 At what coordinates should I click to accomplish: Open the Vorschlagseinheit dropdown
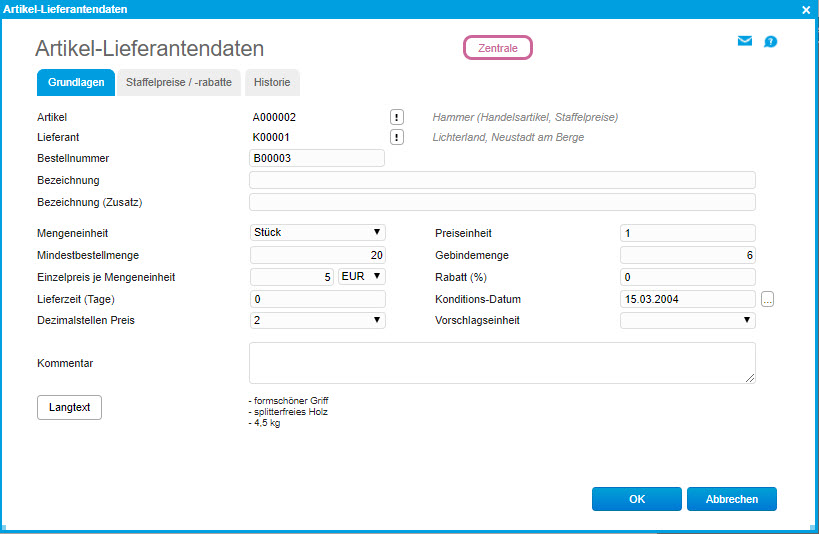click(x=687, y=320)
